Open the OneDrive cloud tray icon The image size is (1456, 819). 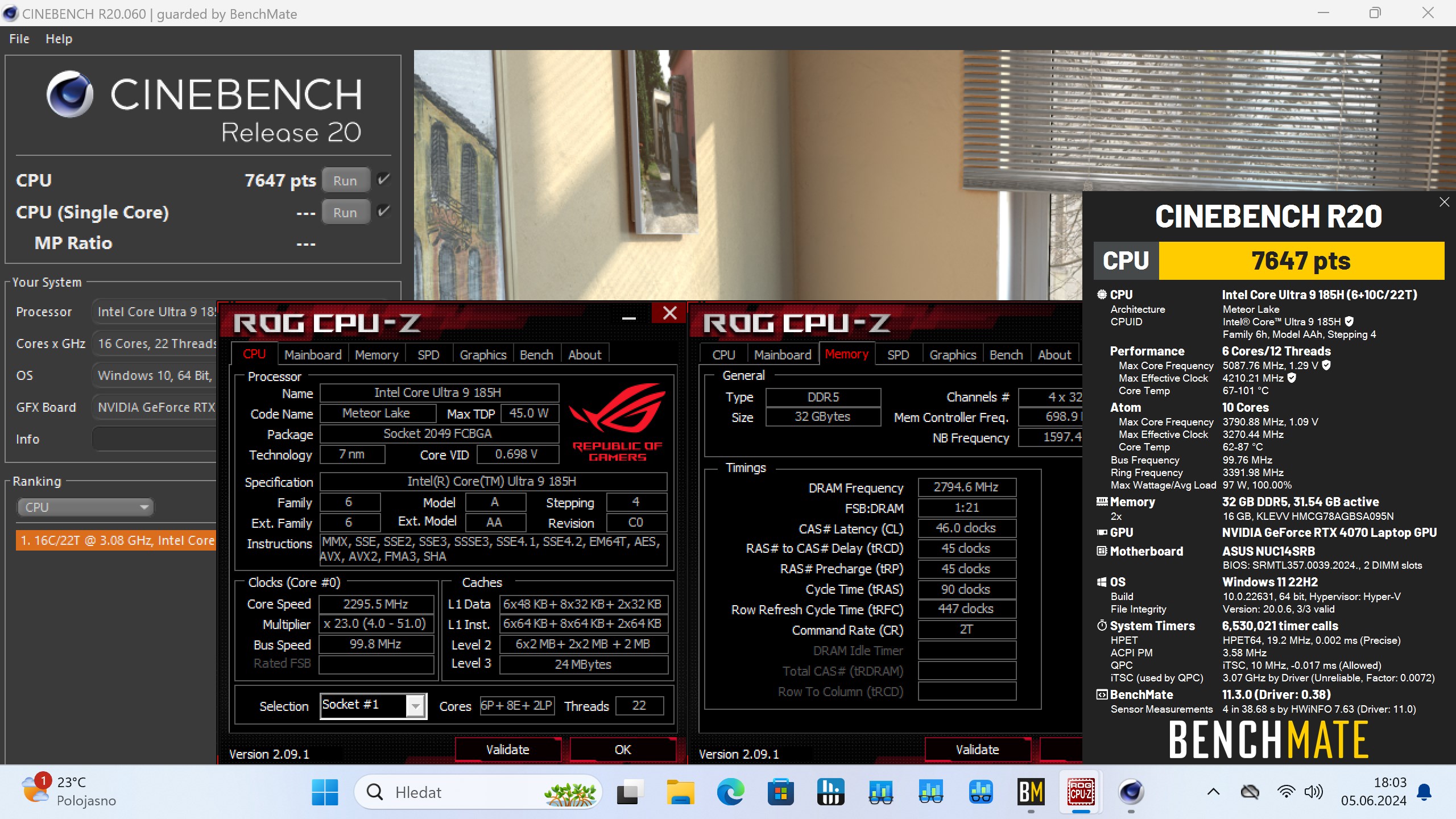point(1250,792)
